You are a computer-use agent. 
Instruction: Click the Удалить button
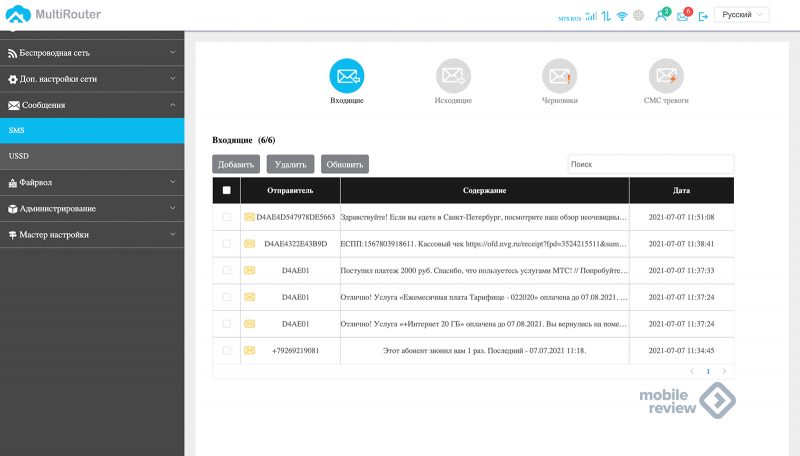point(290,164)
